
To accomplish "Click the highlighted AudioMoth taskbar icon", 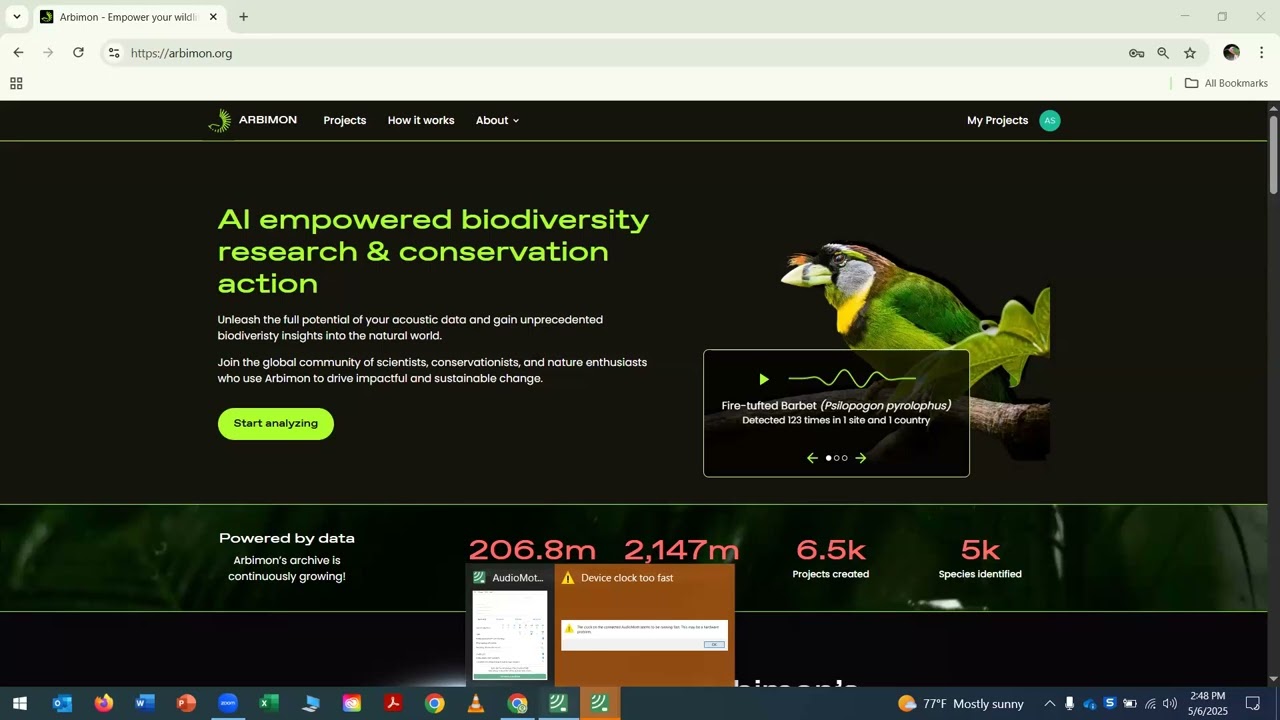I will [x=600, y=703].
